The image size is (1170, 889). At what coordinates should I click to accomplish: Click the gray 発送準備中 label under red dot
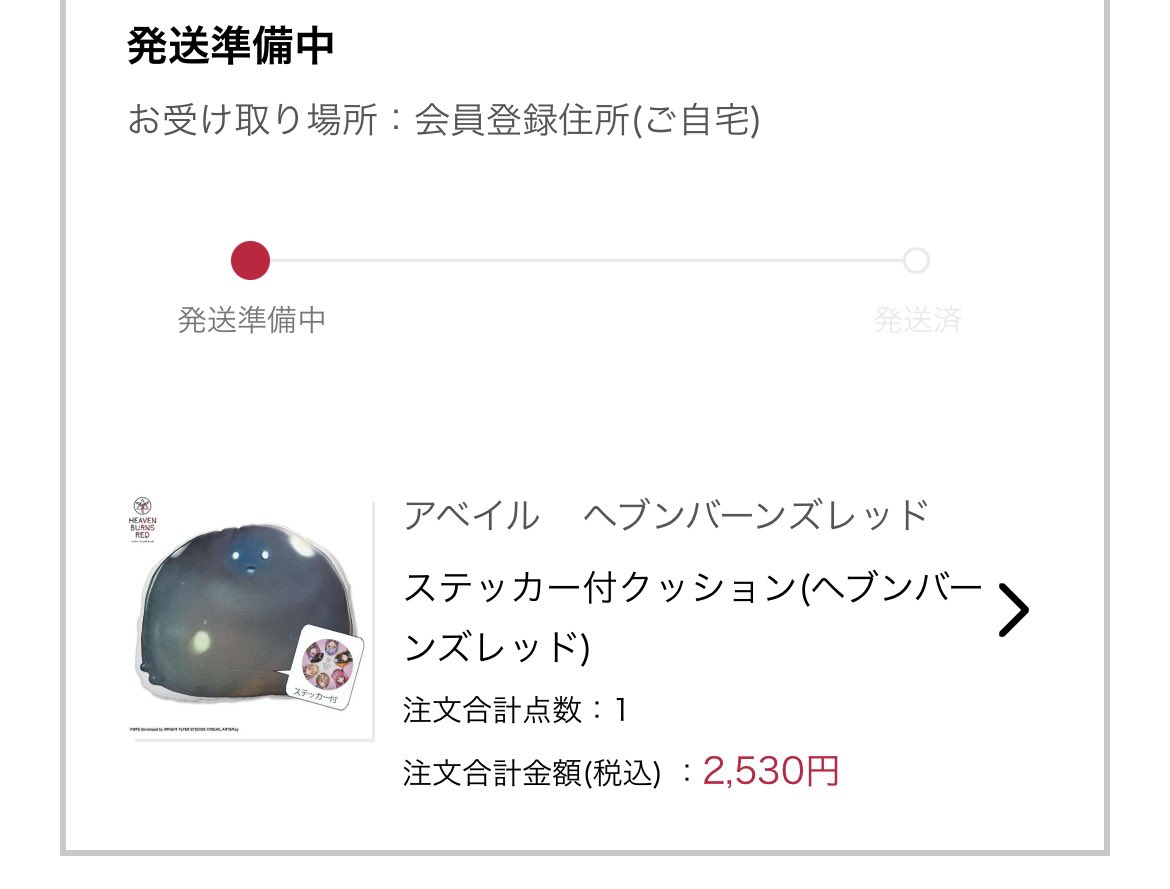click(x=251, y=320)
